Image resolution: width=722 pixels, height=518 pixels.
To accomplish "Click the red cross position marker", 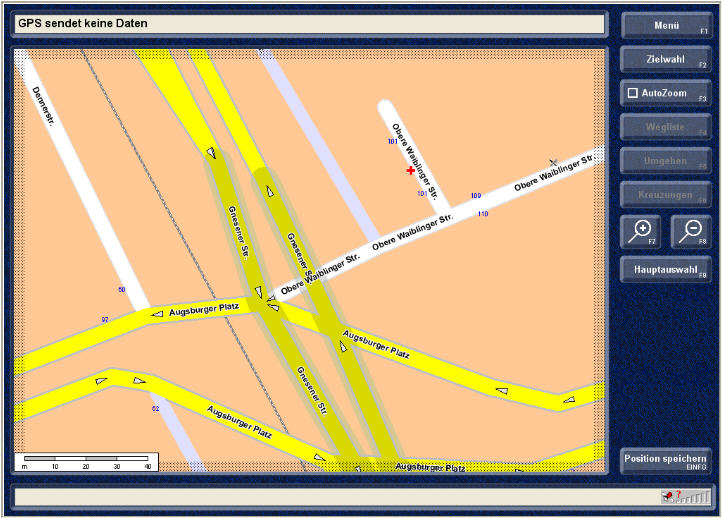I will tap(411, 171).
